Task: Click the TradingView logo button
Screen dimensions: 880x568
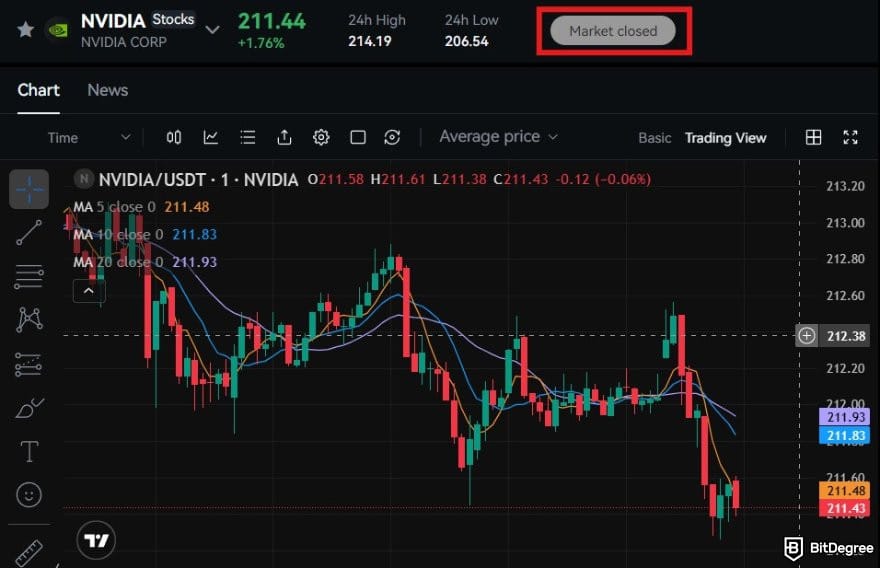Action: point(96,540)
